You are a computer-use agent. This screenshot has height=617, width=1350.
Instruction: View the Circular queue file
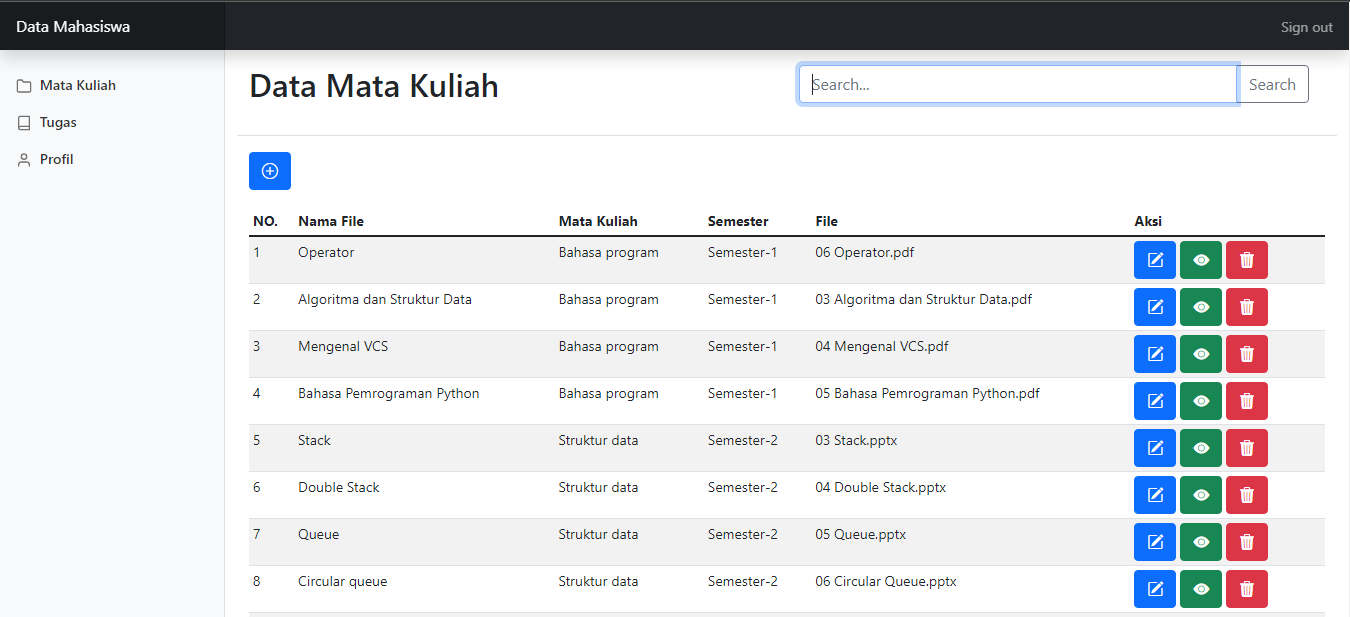(1201, 589)
